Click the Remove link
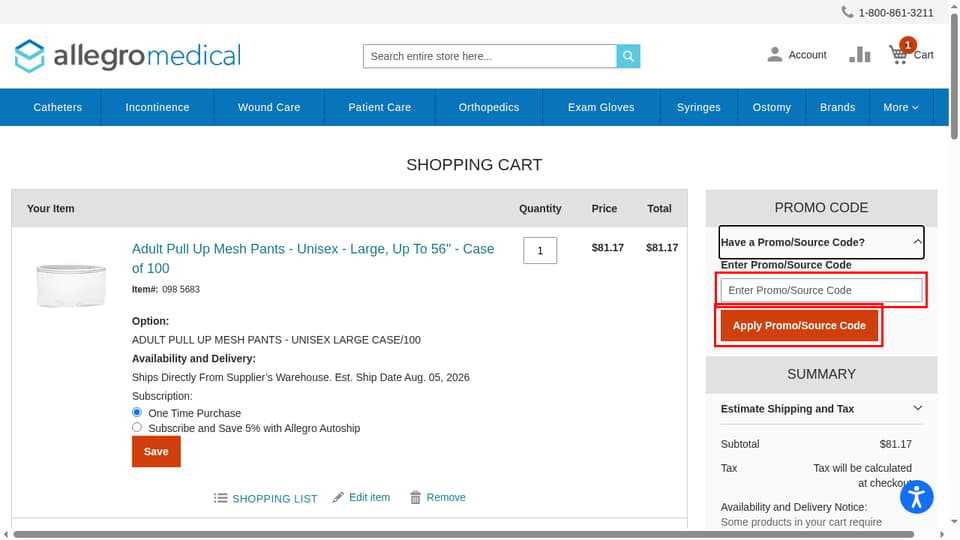This screenshot has width=960, height=540. click(446, 497)
